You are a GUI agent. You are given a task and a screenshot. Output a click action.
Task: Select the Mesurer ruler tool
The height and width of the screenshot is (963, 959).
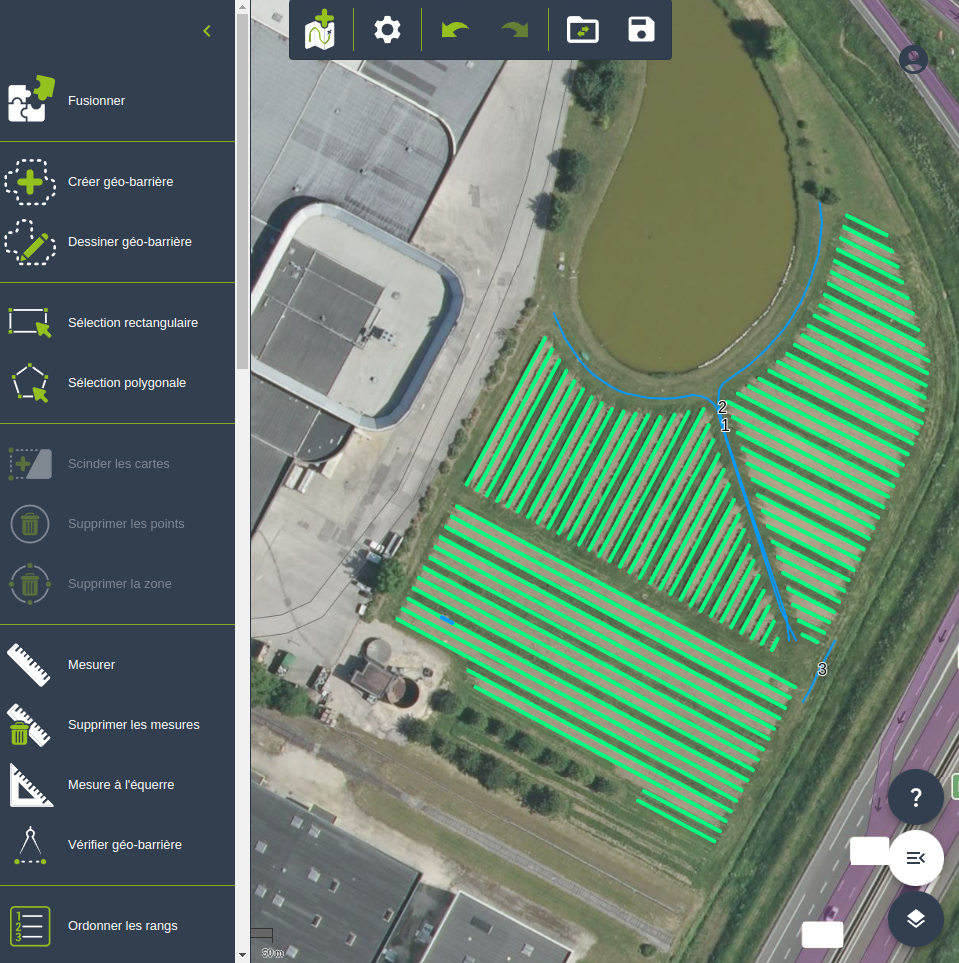click(x=30, y=665)
